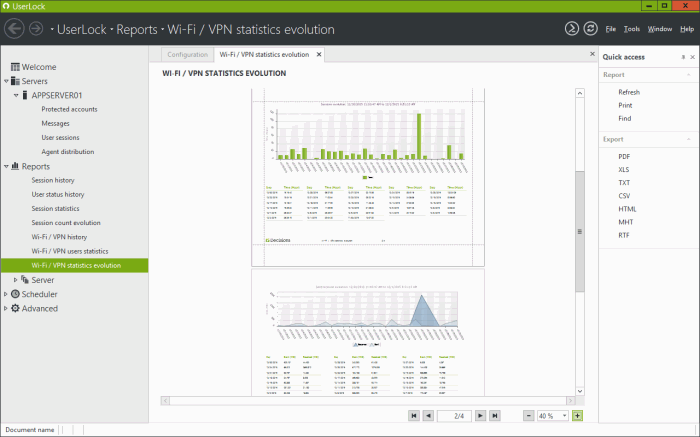Click the Servers icon in tree
The image size is (700, 437).
15,81
